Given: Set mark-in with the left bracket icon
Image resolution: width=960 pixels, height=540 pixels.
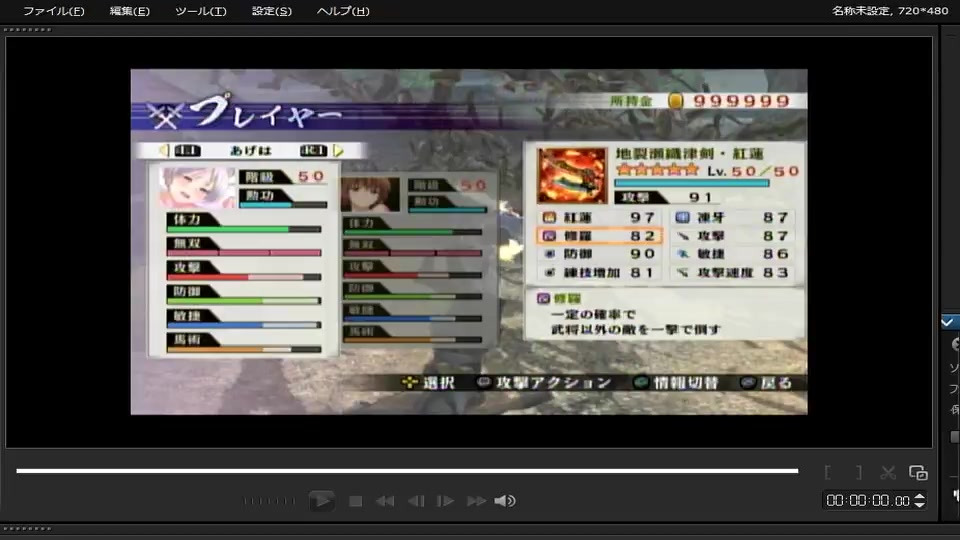Looking at the screenshot, I should 828,472.
